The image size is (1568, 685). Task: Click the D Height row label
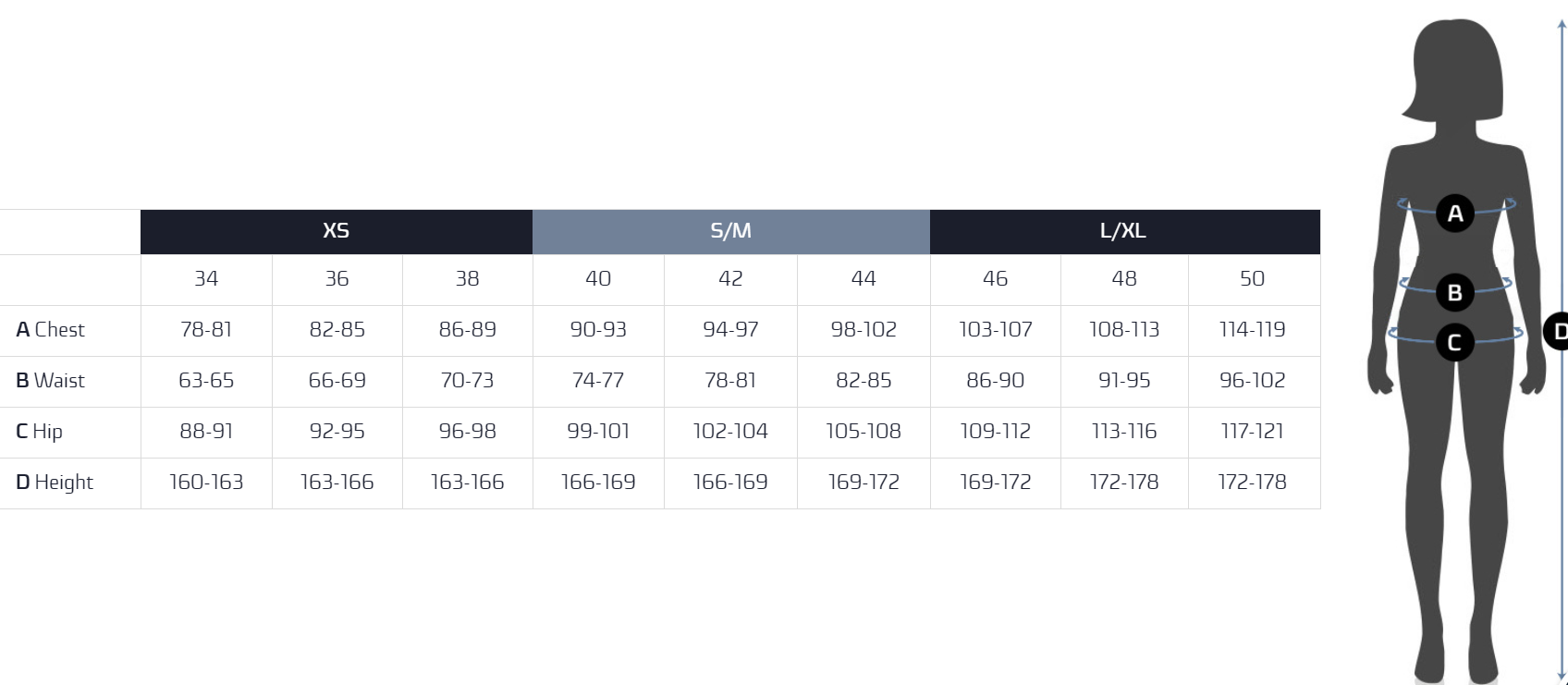(x=55, y=483)
